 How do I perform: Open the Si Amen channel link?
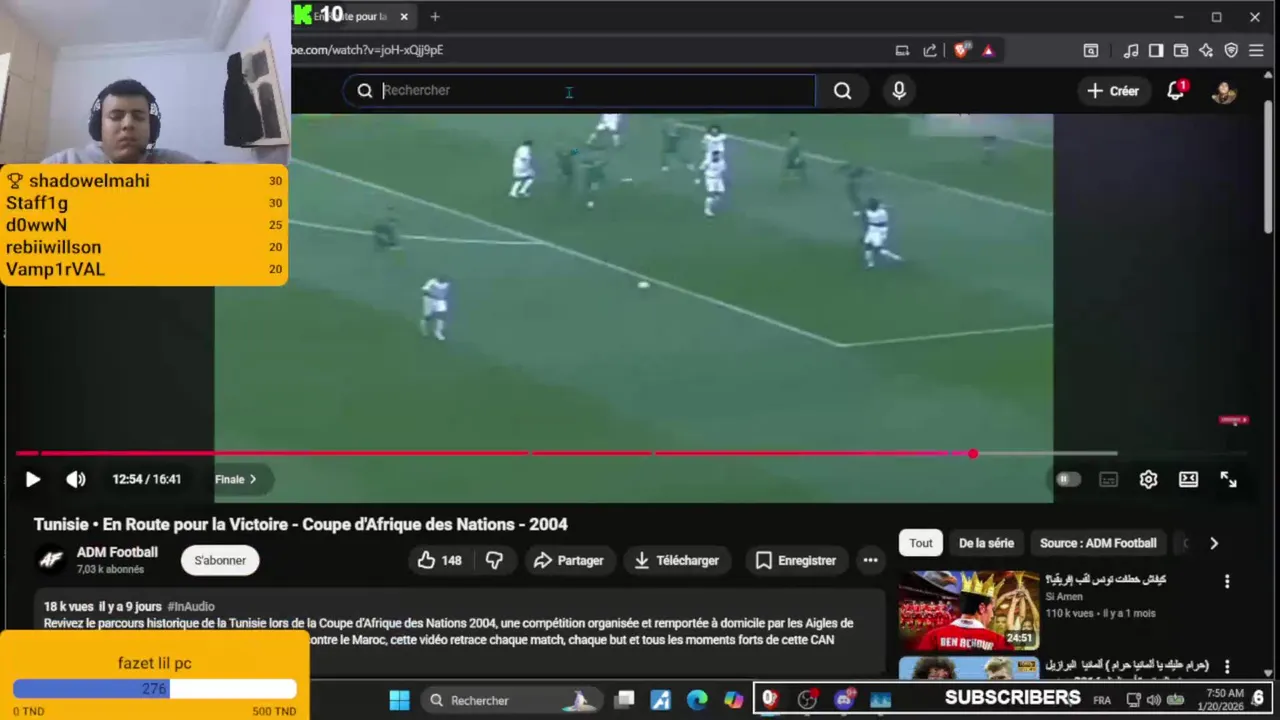[1064, 597]
